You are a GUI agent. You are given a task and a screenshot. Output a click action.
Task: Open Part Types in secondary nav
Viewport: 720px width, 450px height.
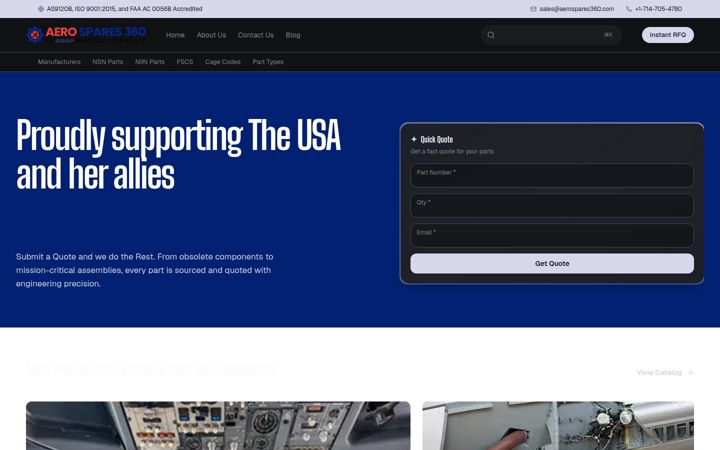(x=268, y=62)
